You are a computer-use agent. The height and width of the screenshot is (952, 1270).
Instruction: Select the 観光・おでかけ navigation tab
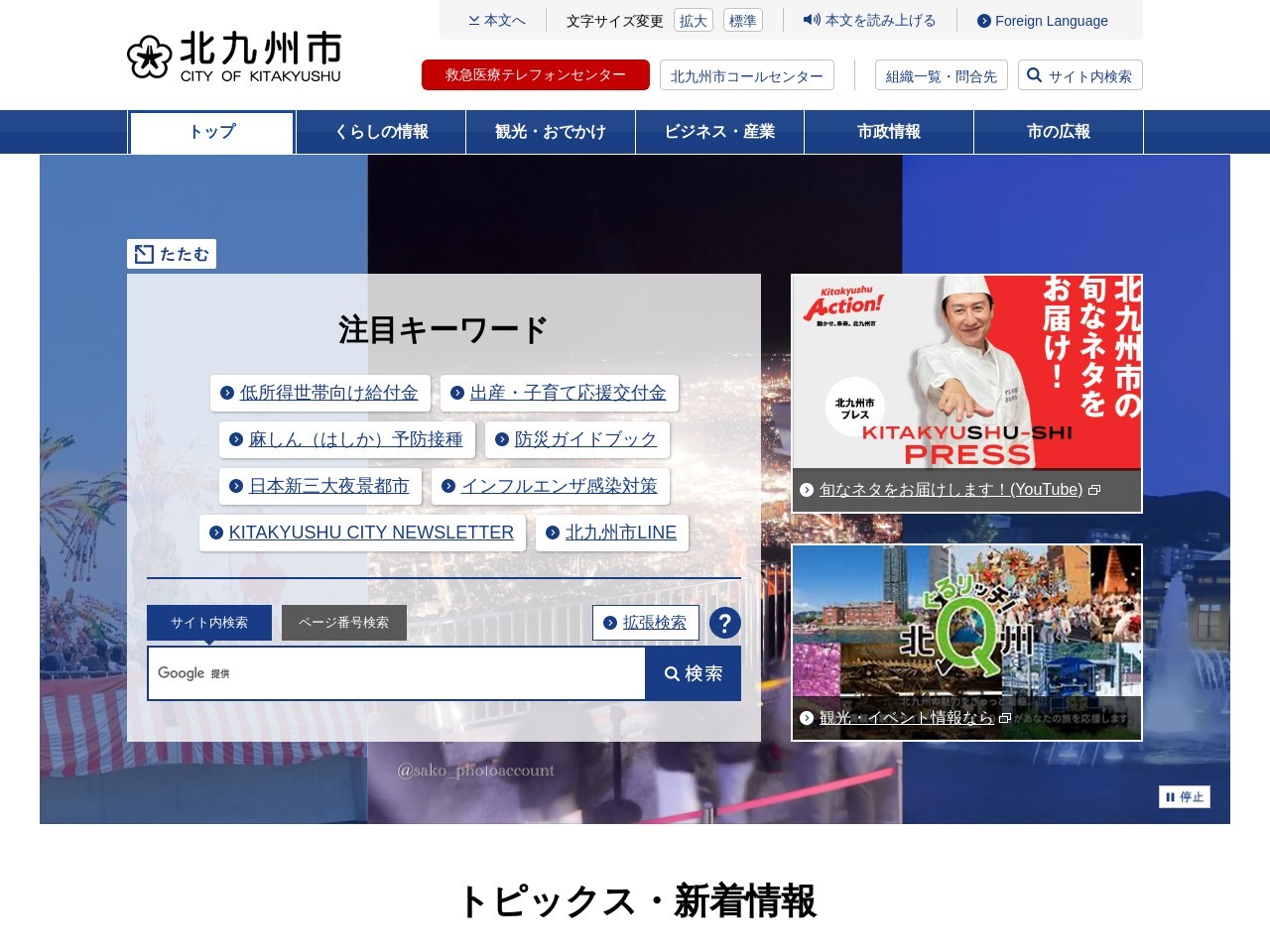click(x=551, y=132)
